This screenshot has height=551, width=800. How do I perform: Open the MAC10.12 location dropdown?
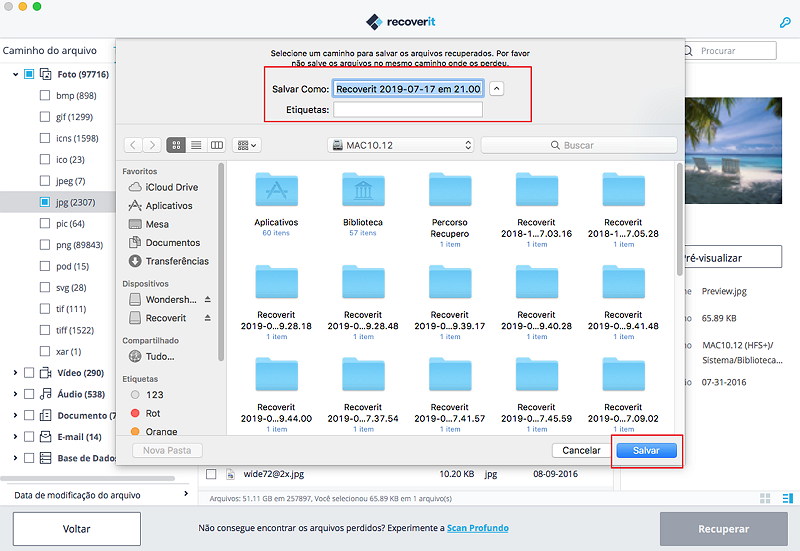(x=401, y=145)
